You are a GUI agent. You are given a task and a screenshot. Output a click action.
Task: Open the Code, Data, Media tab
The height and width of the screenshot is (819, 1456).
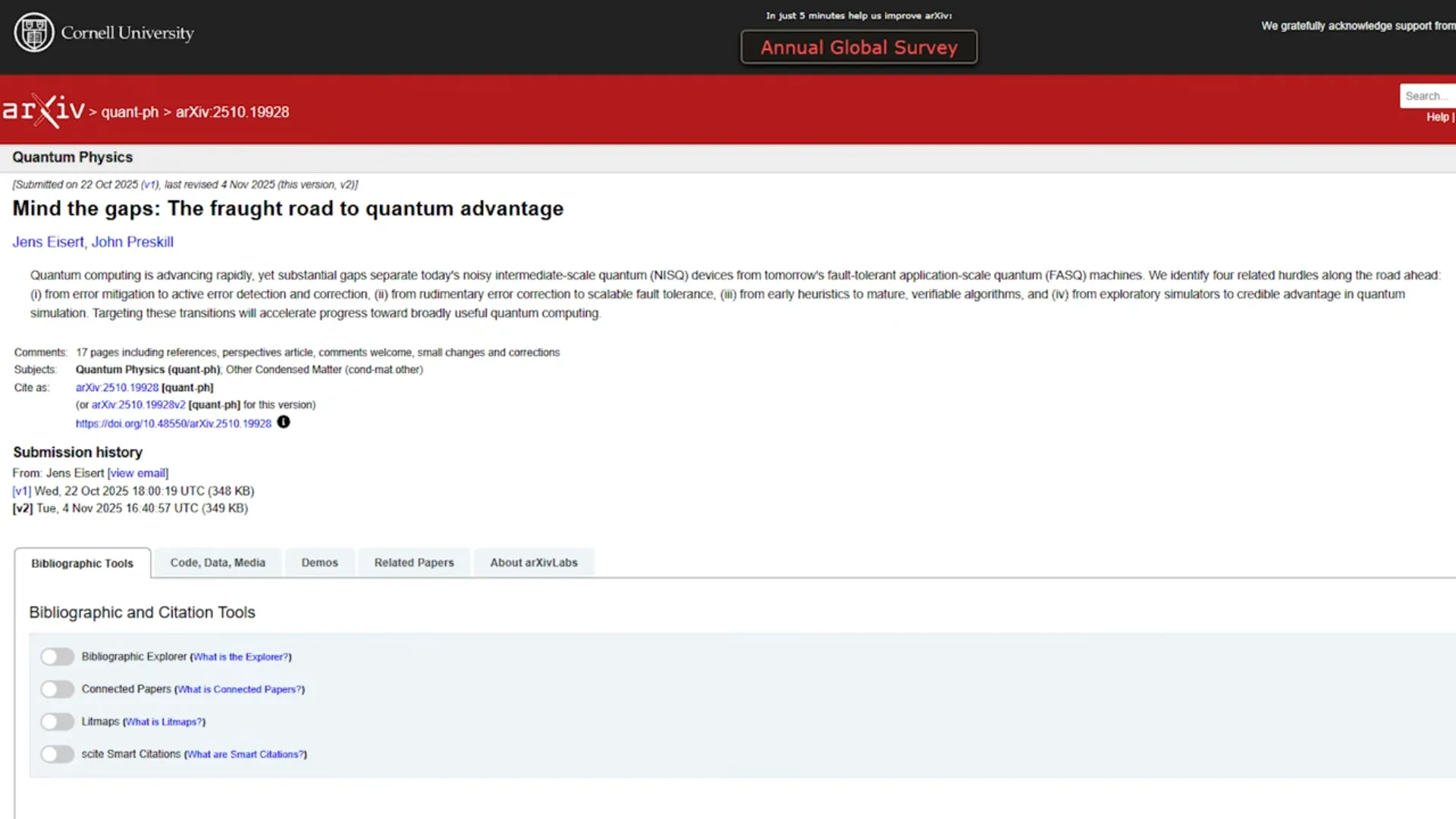[x=218, y=563]
